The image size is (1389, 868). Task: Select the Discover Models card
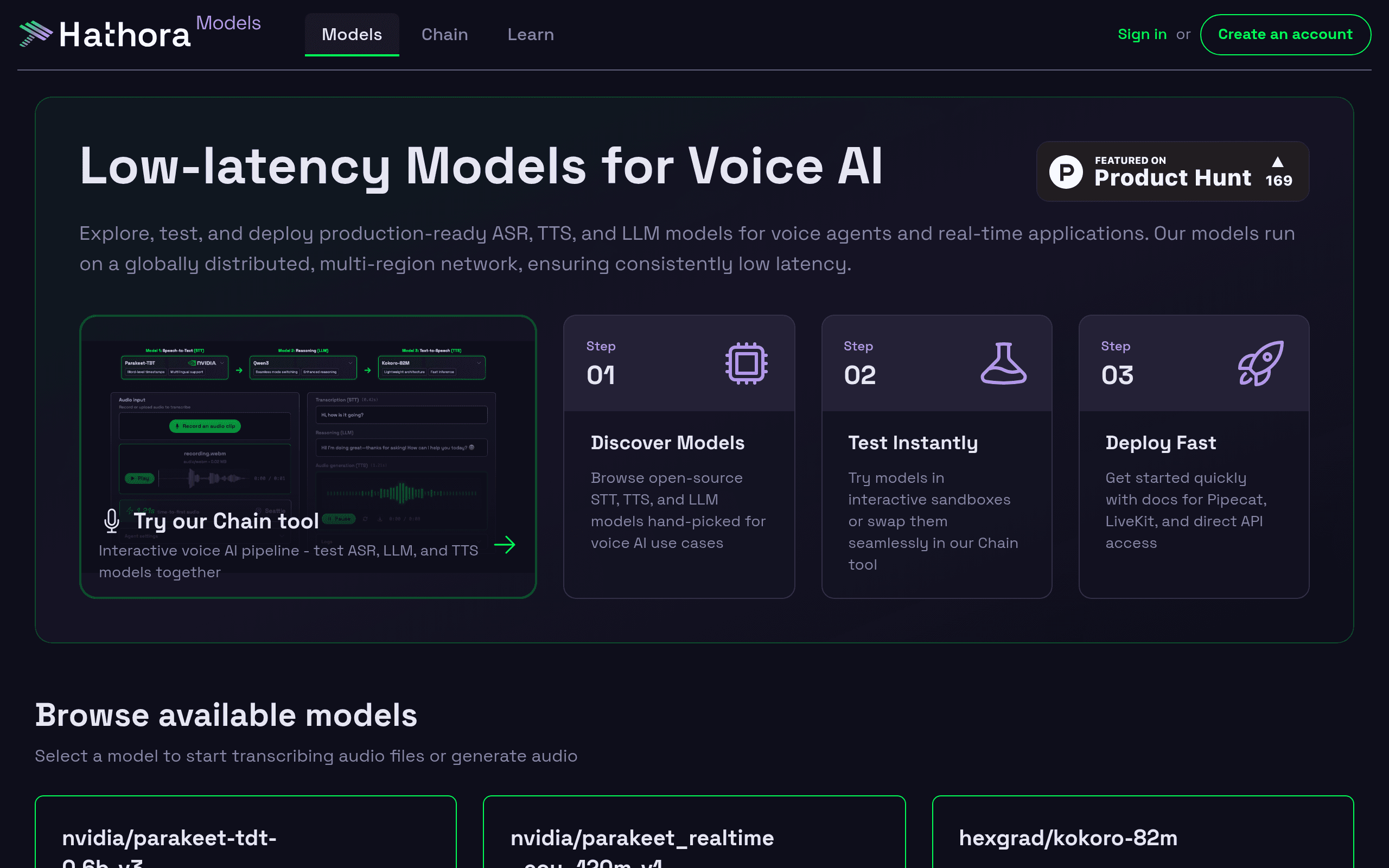pos(679,456)
